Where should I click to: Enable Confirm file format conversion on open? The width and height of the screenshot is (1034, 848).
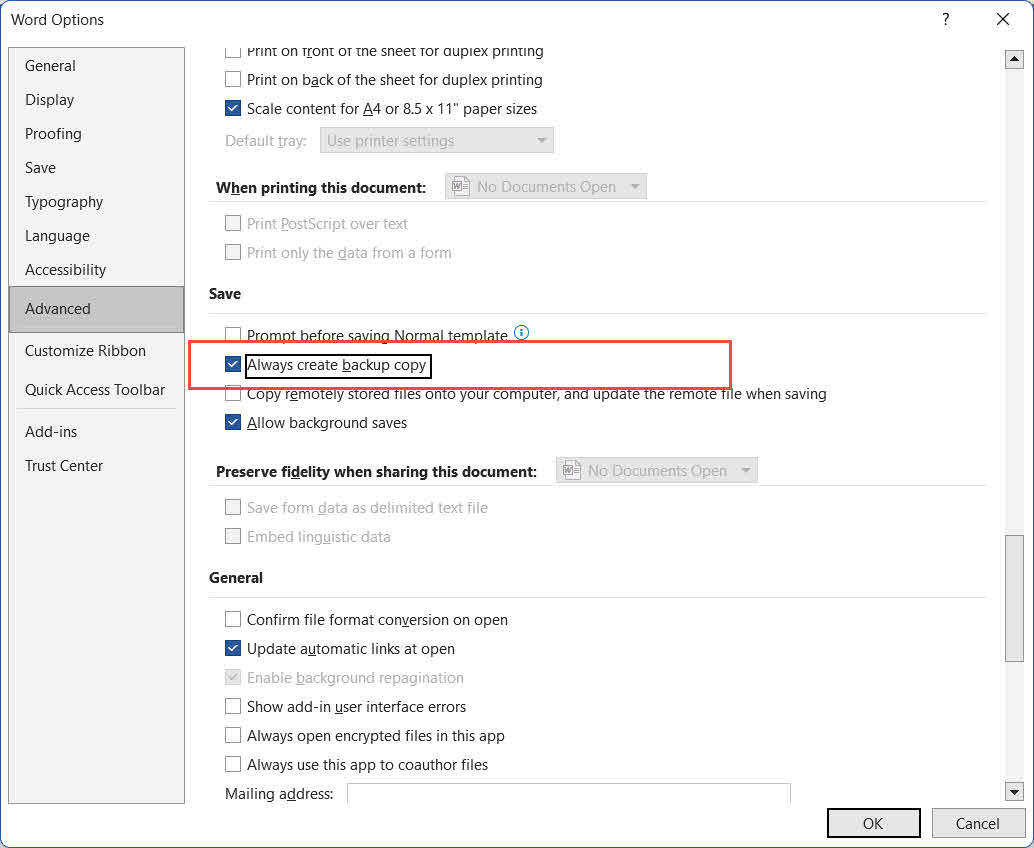[233, 620]
